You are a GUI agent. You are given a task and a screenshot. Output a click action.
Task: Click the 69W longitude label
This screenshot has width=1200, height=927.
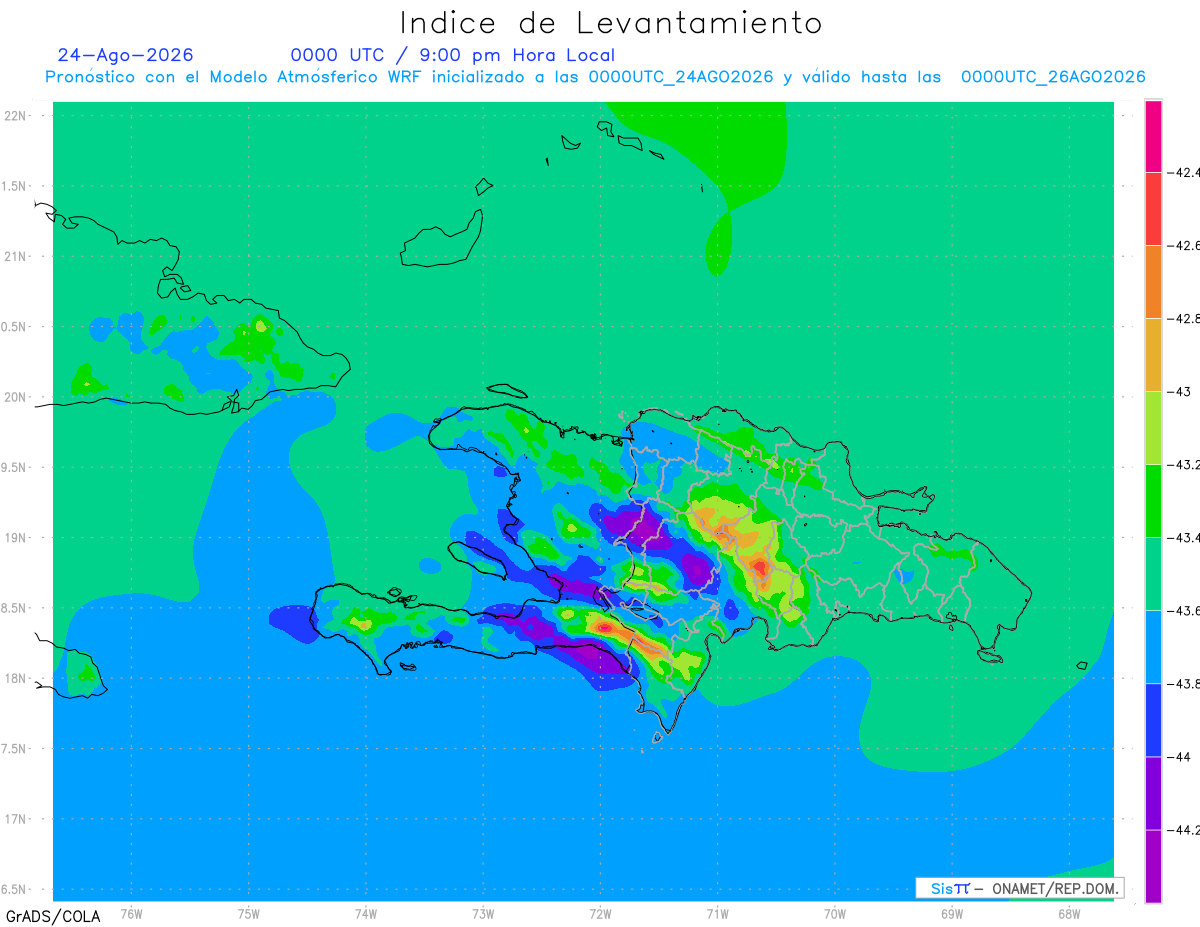952,913
